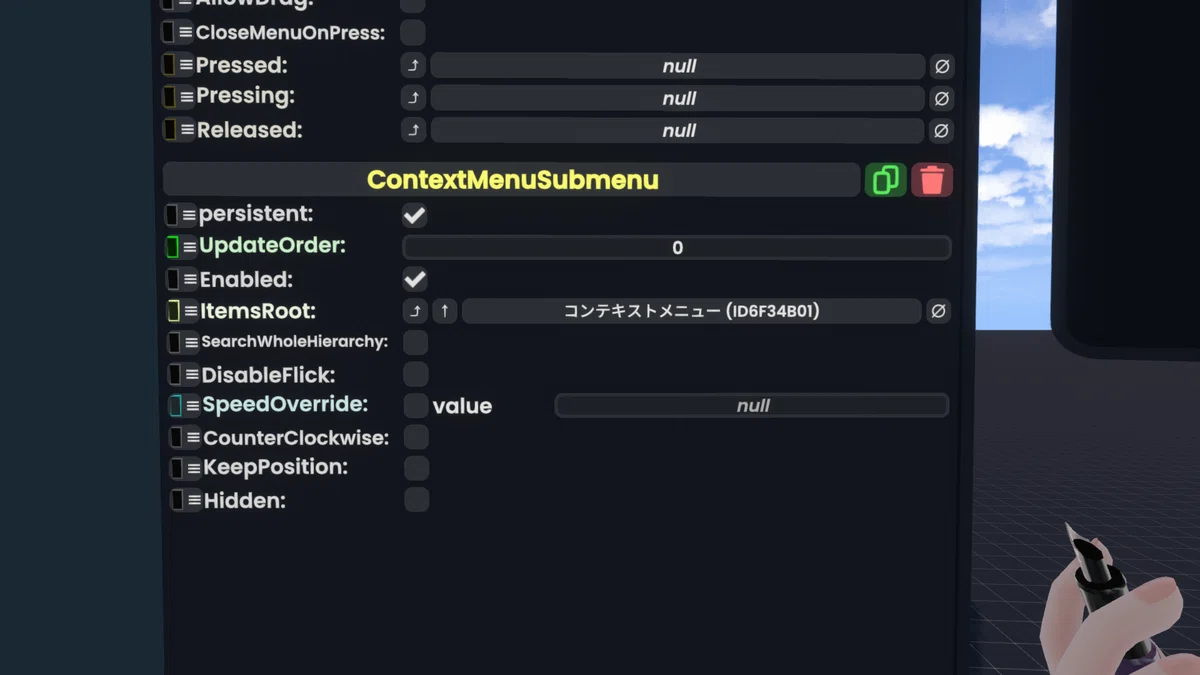Toggle the Enabled checkbox off
The width and height of the screenshot is (1200, 675).
415,279
